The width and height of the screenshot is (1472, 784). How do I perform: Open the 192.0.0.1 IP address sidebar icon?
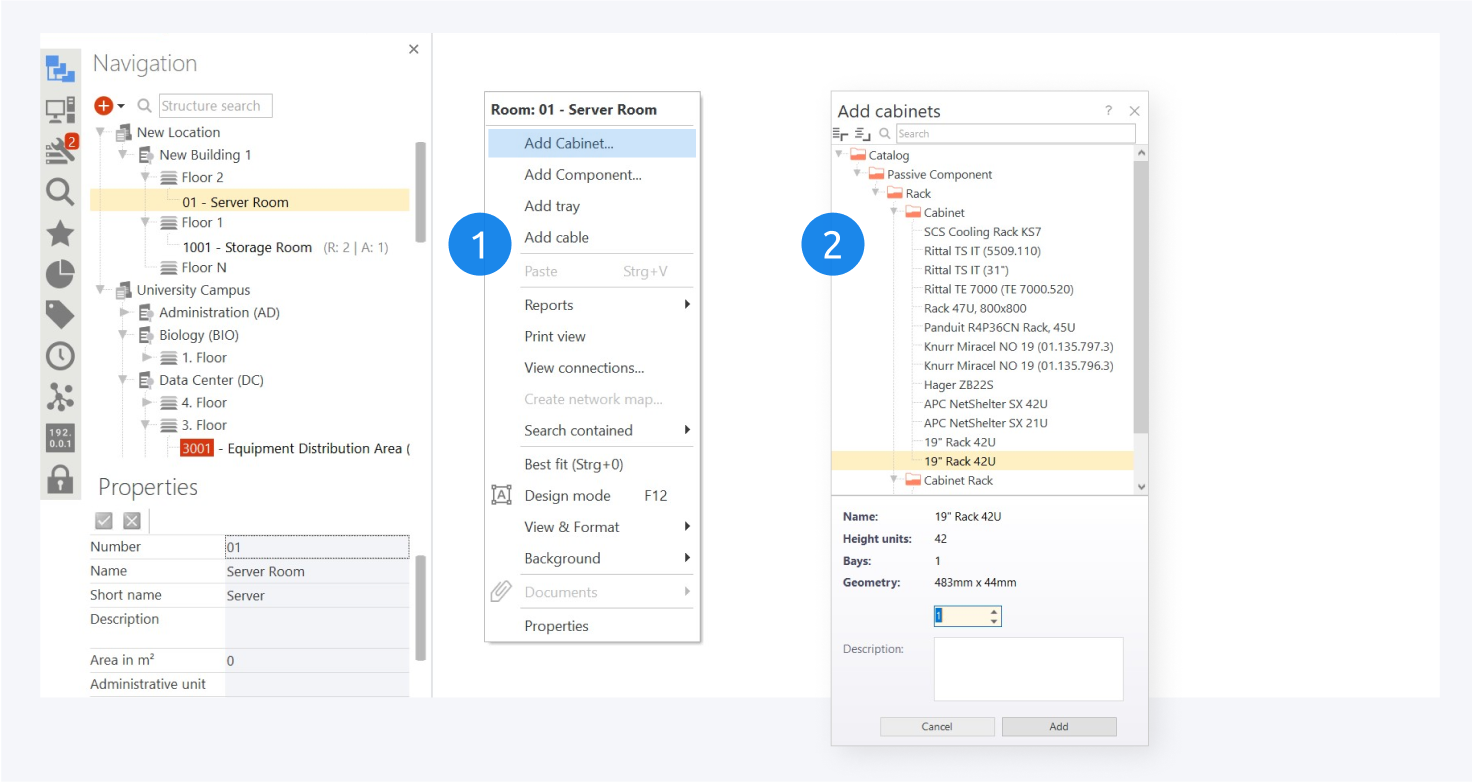pos(60,438)
